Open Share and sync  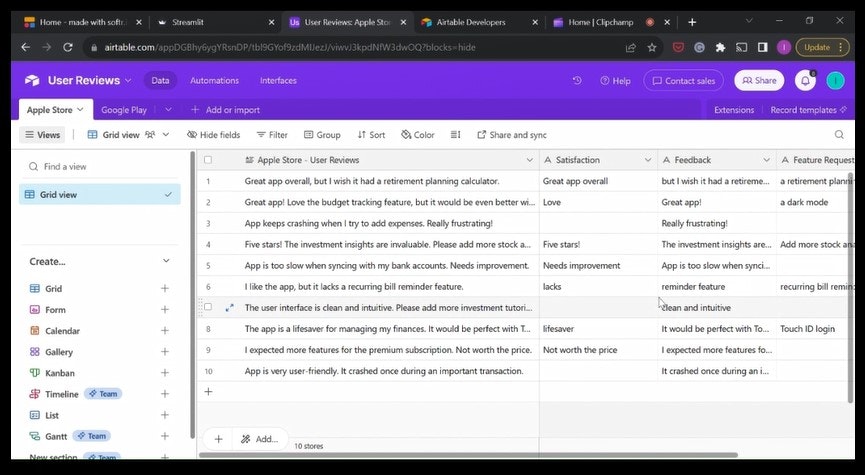(512, 135)
